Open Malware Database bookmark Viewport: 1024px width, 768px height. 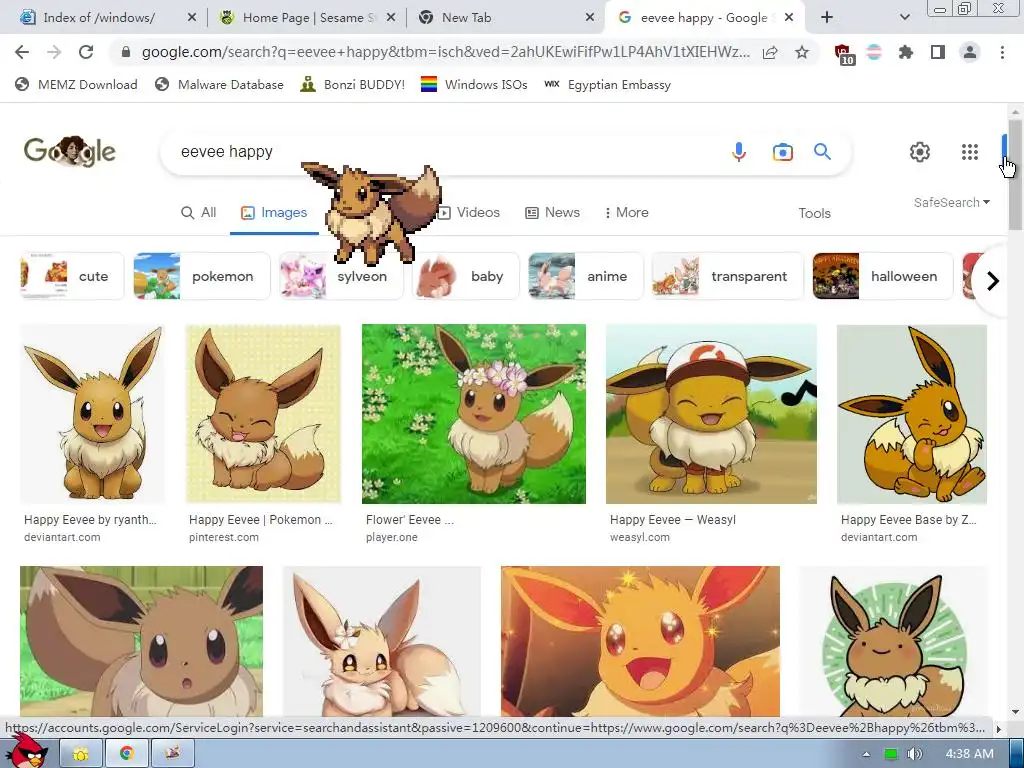coord(219,85)
